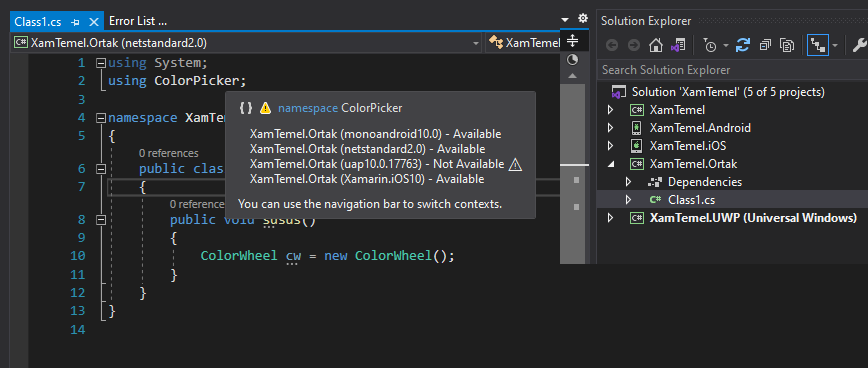Collapse the using directives at line 1
The image size is (868, 368).
tap(101, 63)
